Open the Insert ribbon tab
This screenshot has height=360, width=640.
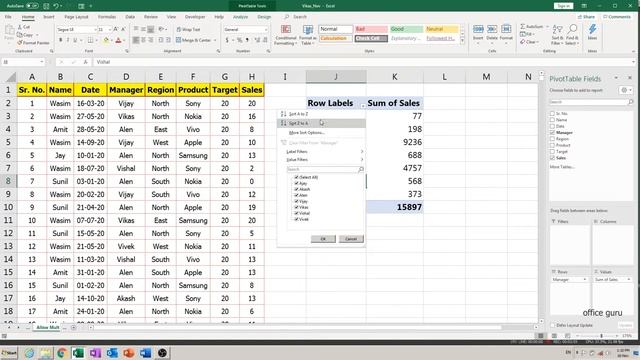pyautogui.click(x=49, y=17)
